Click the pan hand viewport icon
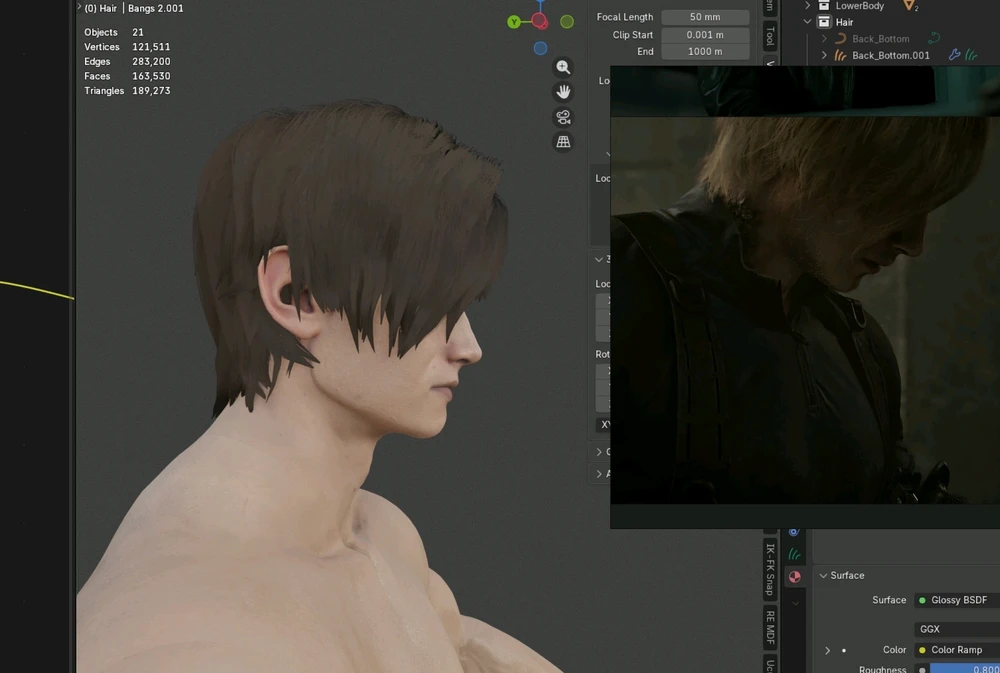This screenshot has width=1000, height=673. [x=563, y=92]
